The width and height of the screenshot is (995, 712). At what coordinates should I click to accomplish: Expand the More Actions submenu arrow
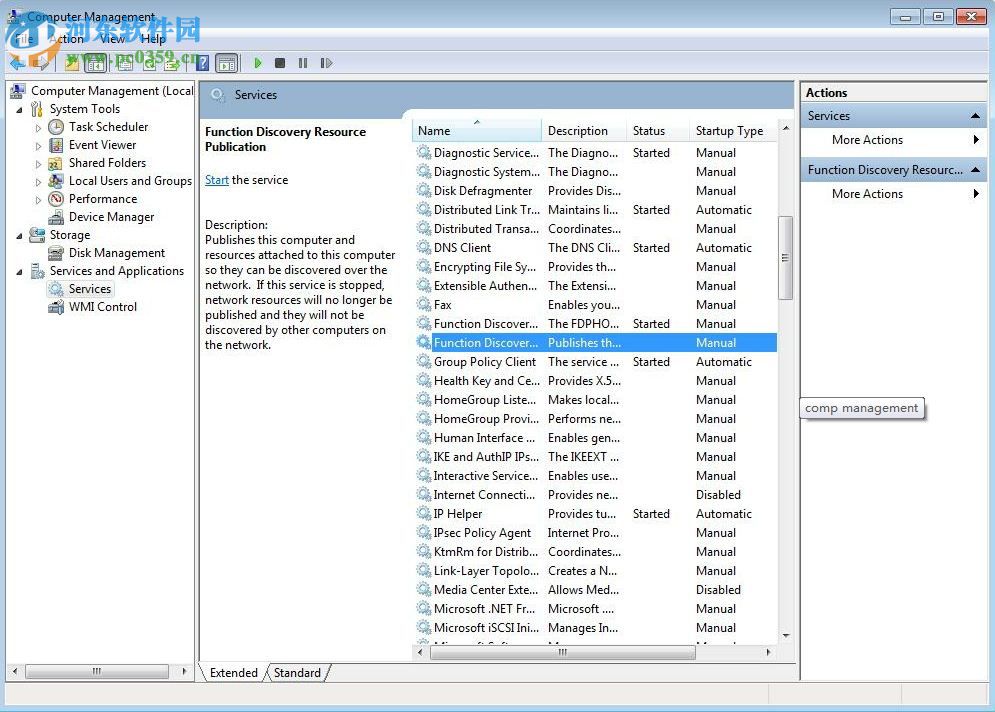977,140
